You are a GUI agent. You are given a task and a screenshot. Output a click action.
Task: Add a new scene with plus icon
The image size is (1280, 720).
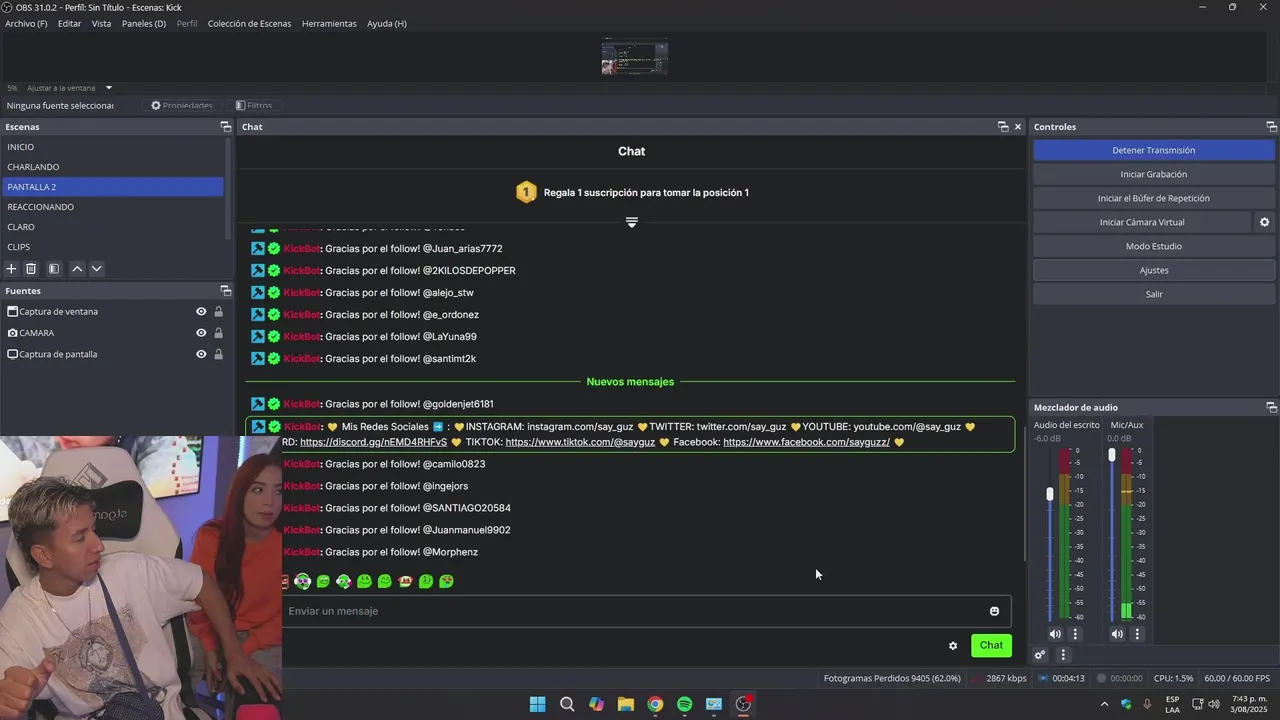tap(12, 269)
